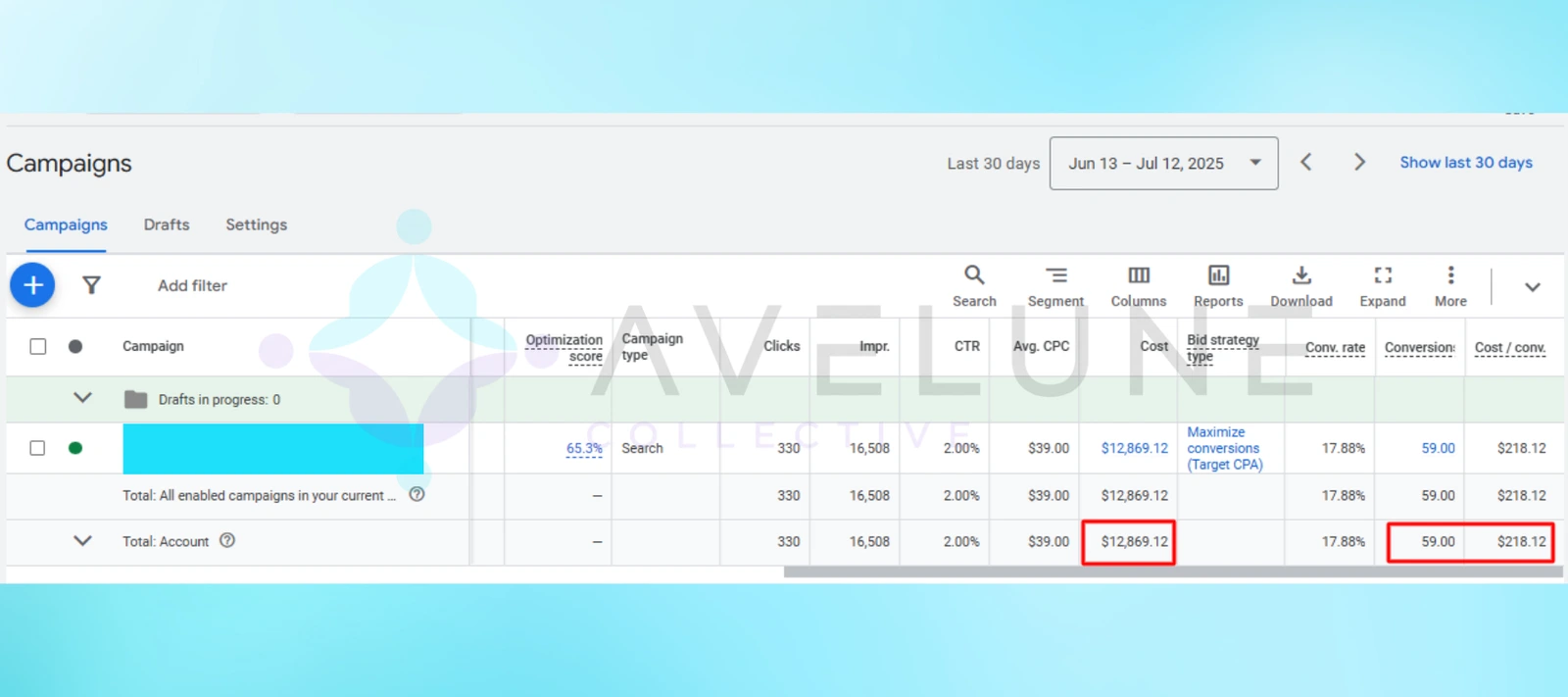Image resolution: width=1568 pixels, height=697 pixels.
Task: Click Expand to enlarge the table
Action: 1383,286
